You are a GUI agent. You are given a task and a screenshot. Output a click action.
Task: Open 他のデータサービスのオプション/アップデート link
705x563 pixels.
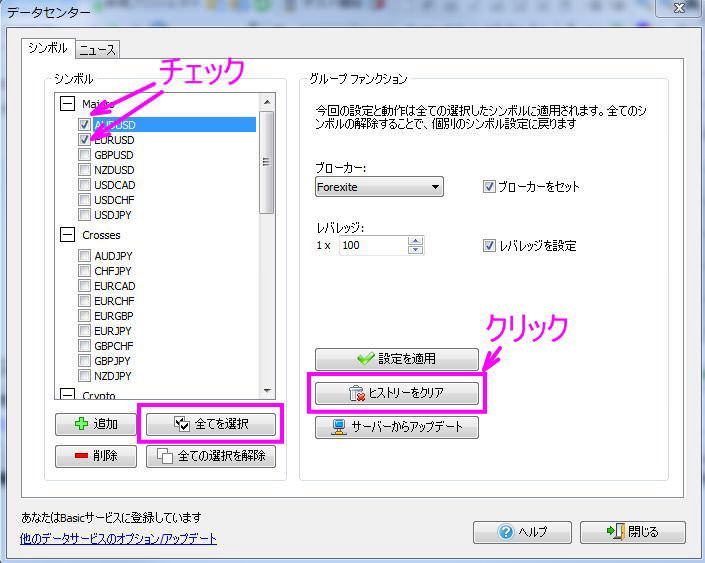click(x=118, y=539)
